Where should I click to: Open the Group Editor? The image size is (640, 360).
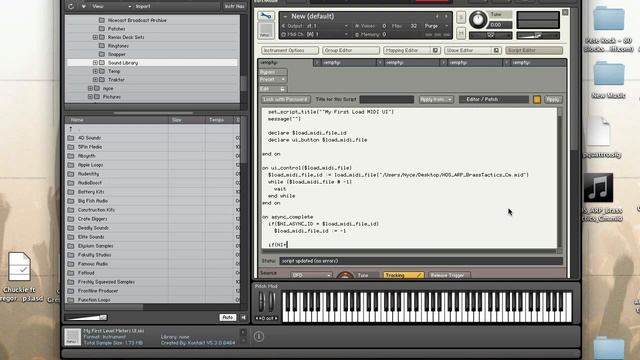point(351,50)
